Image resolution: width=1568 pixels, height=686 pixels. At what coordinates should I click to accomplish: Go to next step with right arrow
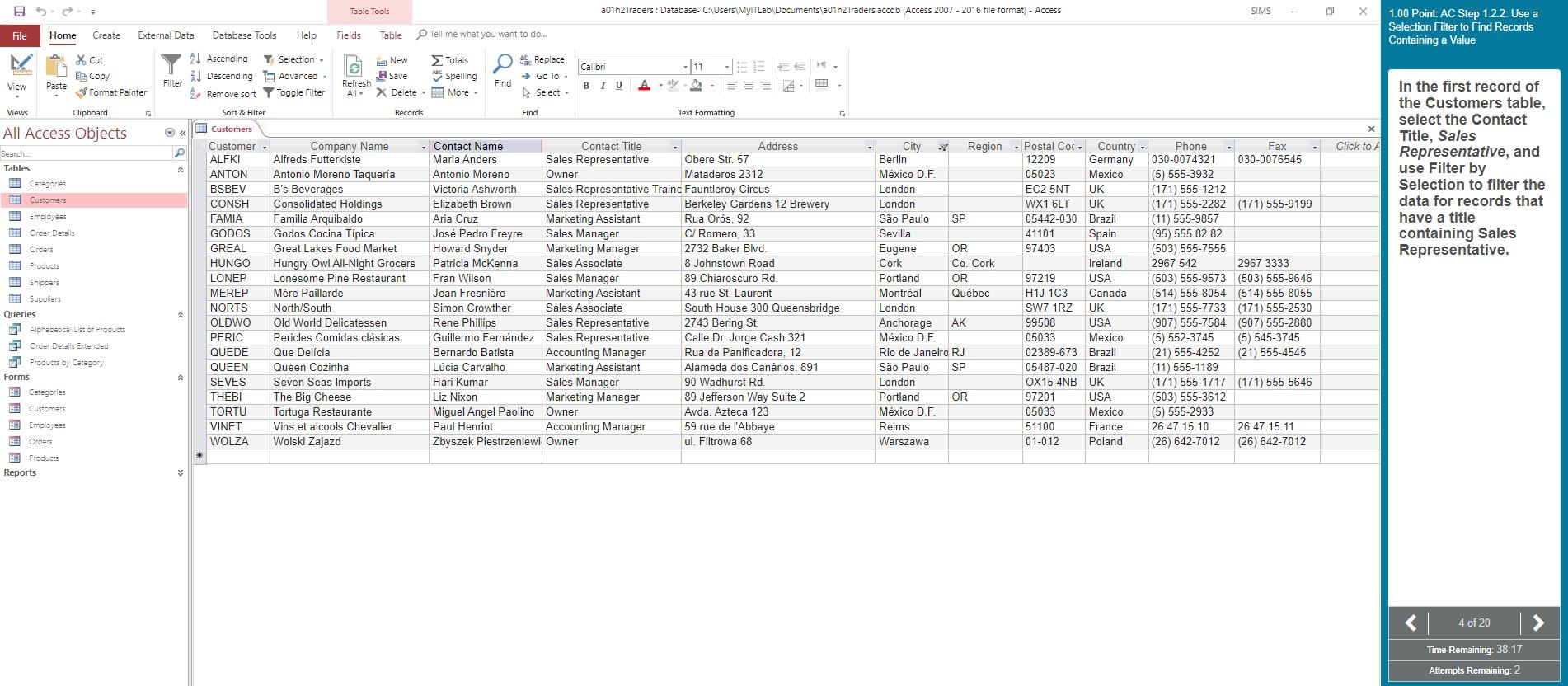point(1537,623)
